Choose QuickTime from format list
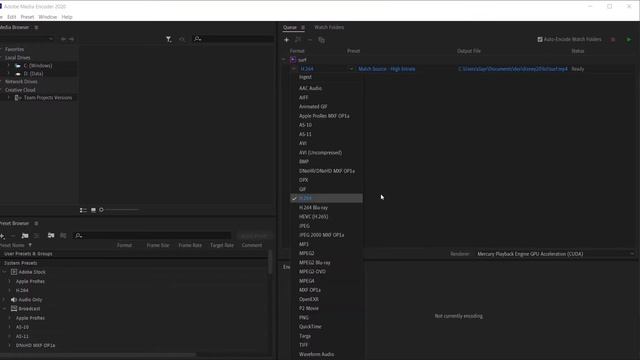This screenshot has height=360, width=640. click(310, 327)
